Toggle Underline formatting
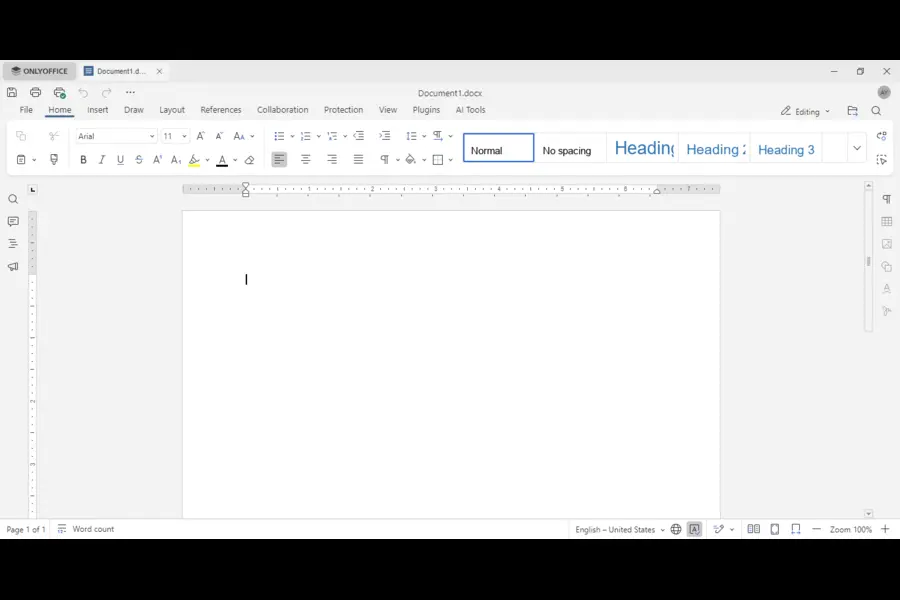The width and height of the screenshot is (900, 600). (121, 160)
